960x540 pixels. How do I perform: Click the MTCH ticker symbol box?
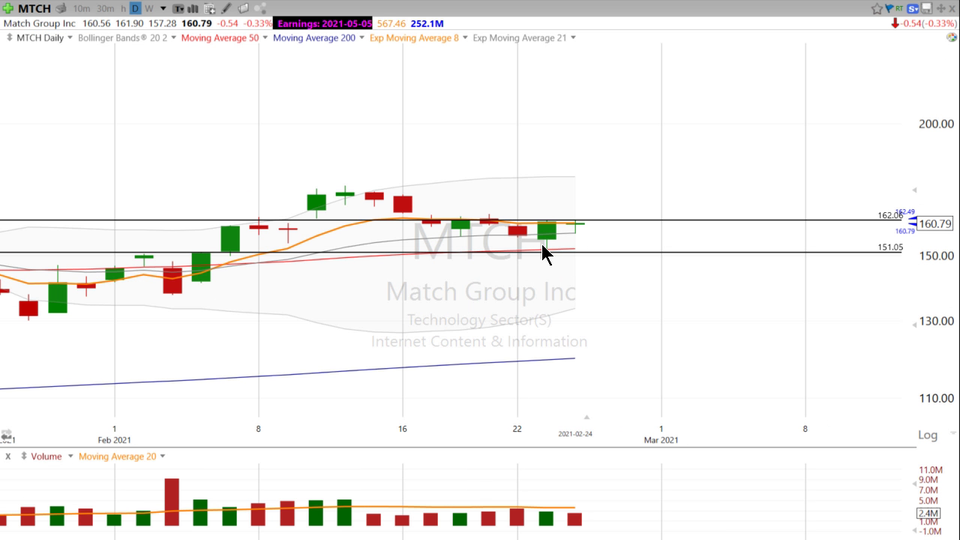[34, 9]
